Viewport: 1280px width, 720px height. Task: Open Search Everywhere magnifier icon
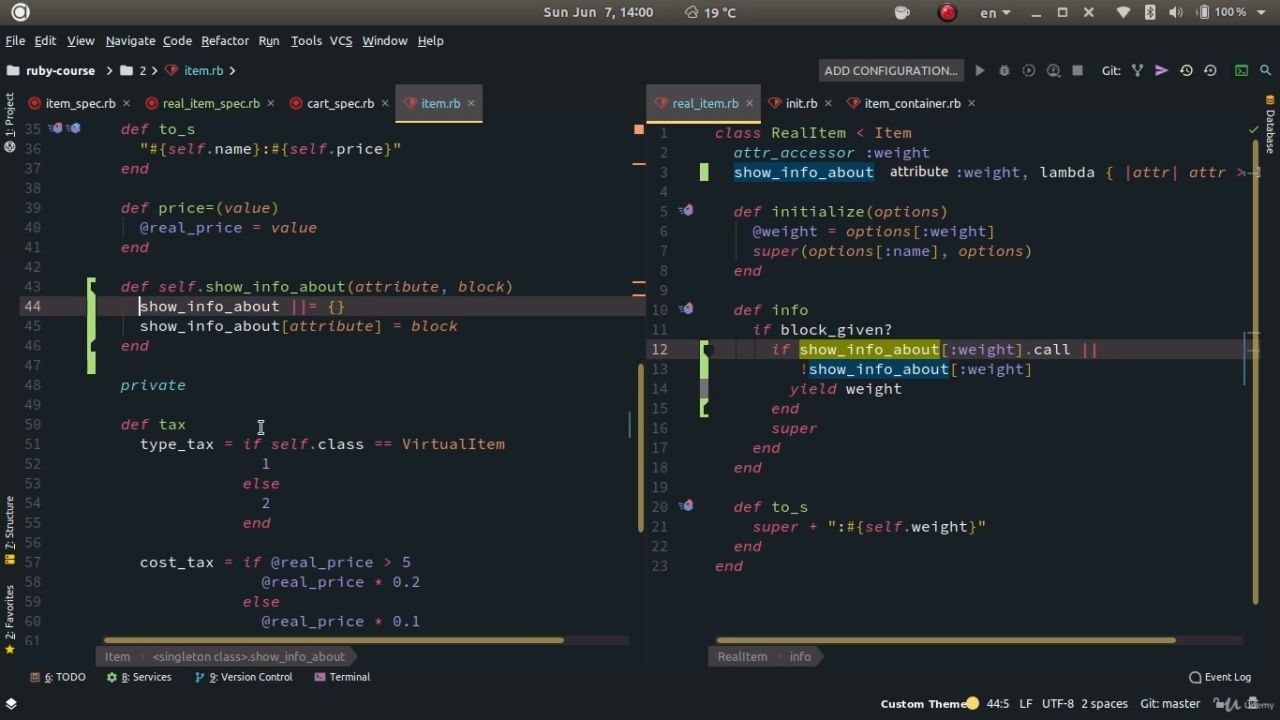[x=1265, y=71]
